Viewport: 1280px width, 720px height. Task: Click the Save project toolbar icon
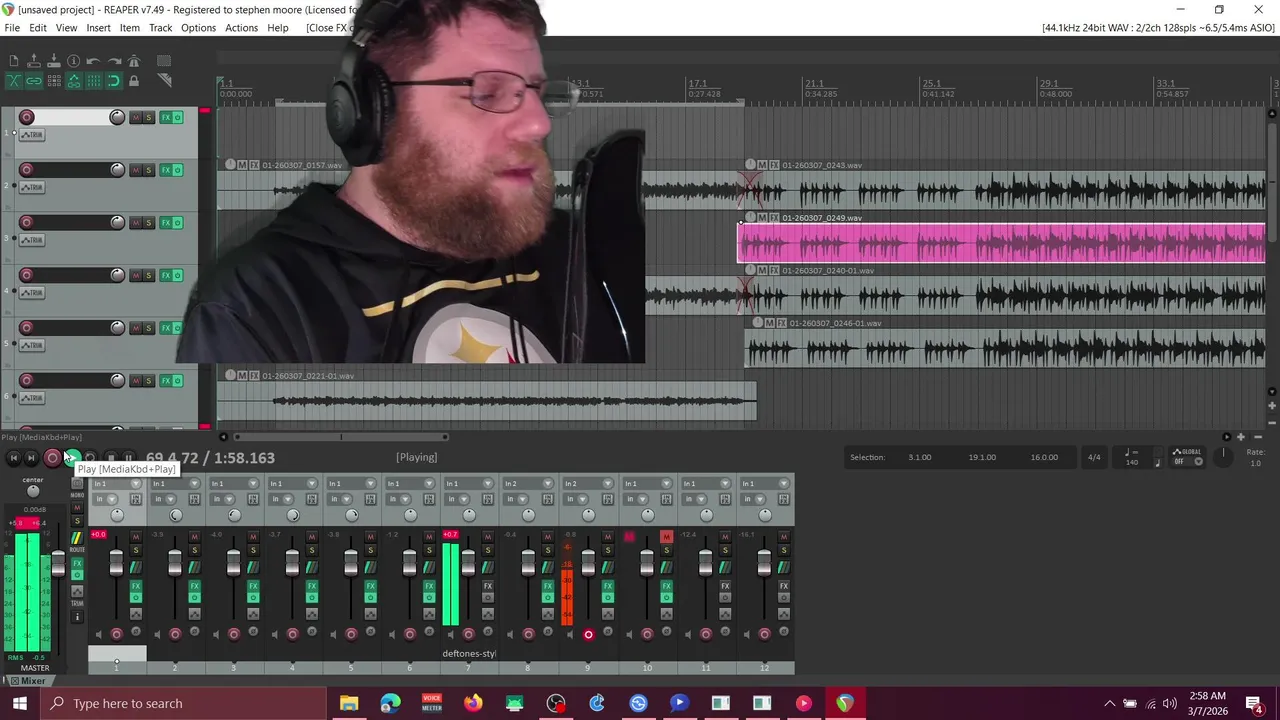54,62
